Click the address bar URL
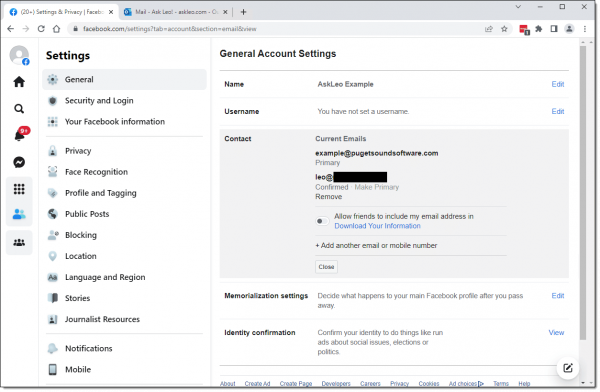This screenshot has width=600, height=392. [x=170, y=29]
